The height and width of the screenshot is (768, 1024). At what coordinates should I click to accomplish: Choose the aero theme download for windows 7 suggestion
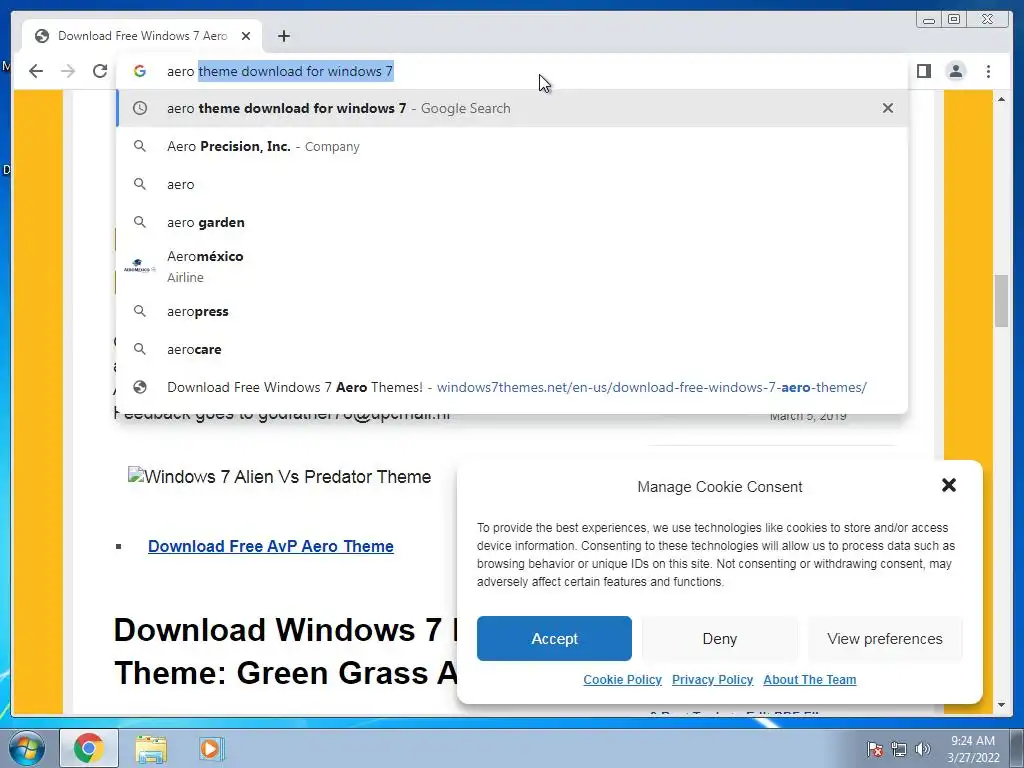512,108
